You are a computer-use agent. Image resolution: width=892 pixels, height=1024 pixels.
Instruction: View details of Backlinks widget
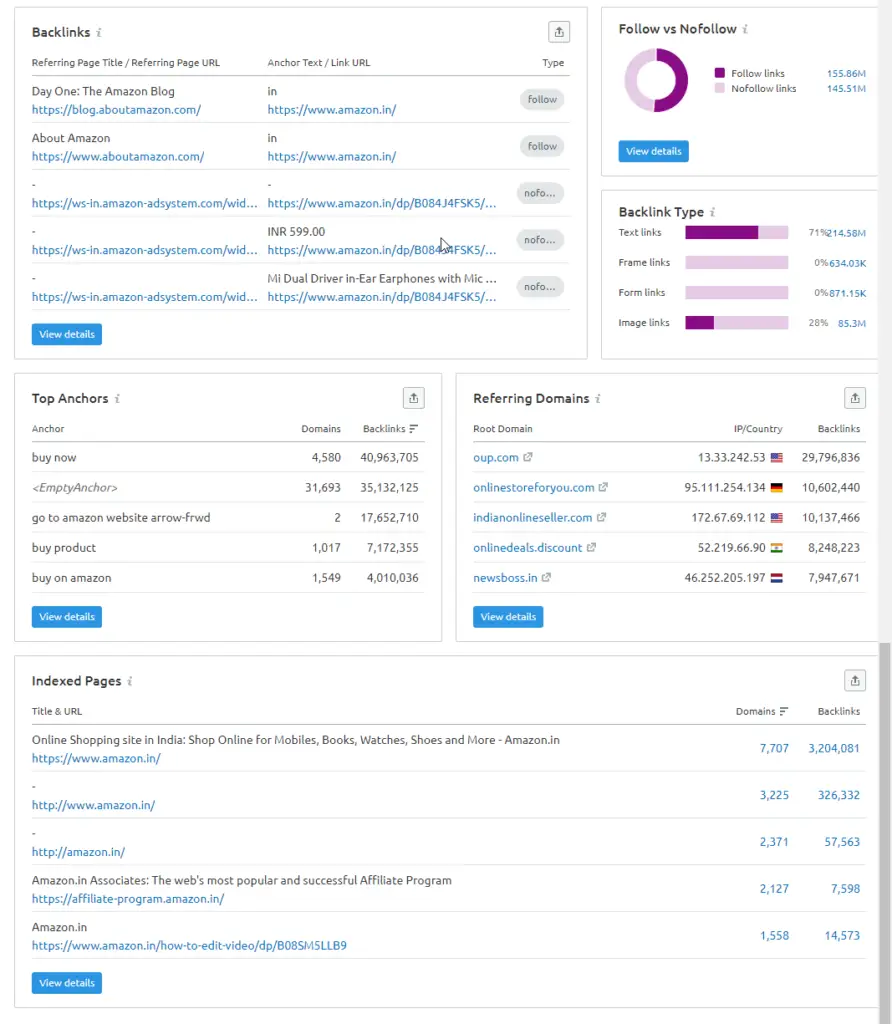point(67,334)
